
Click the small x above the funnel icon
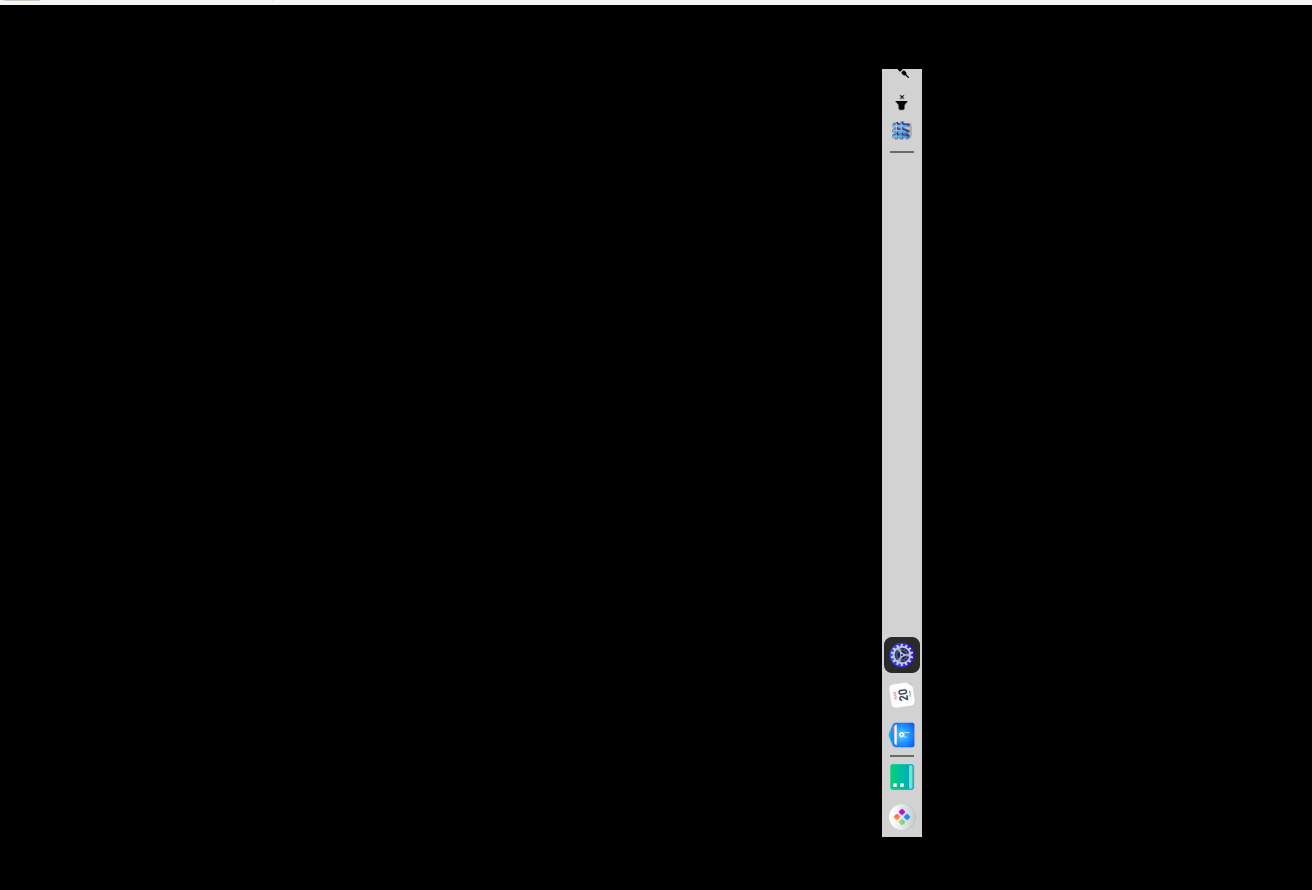click(901, 97)
